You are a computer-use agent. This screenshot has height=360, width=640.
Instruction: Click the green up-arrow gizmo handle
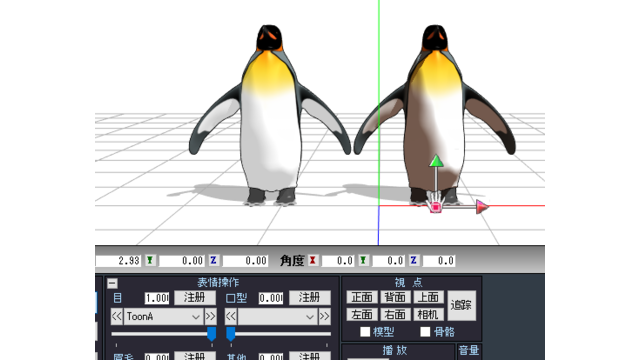click(x=436, y=160)
